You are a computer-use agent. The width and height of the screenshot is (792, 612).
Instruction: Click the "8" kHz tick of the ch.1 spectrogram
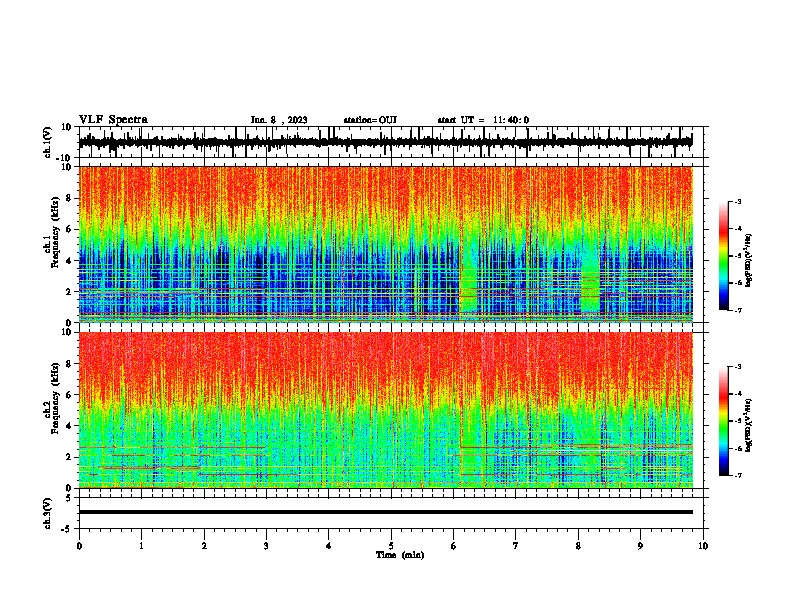coord(69,198)
